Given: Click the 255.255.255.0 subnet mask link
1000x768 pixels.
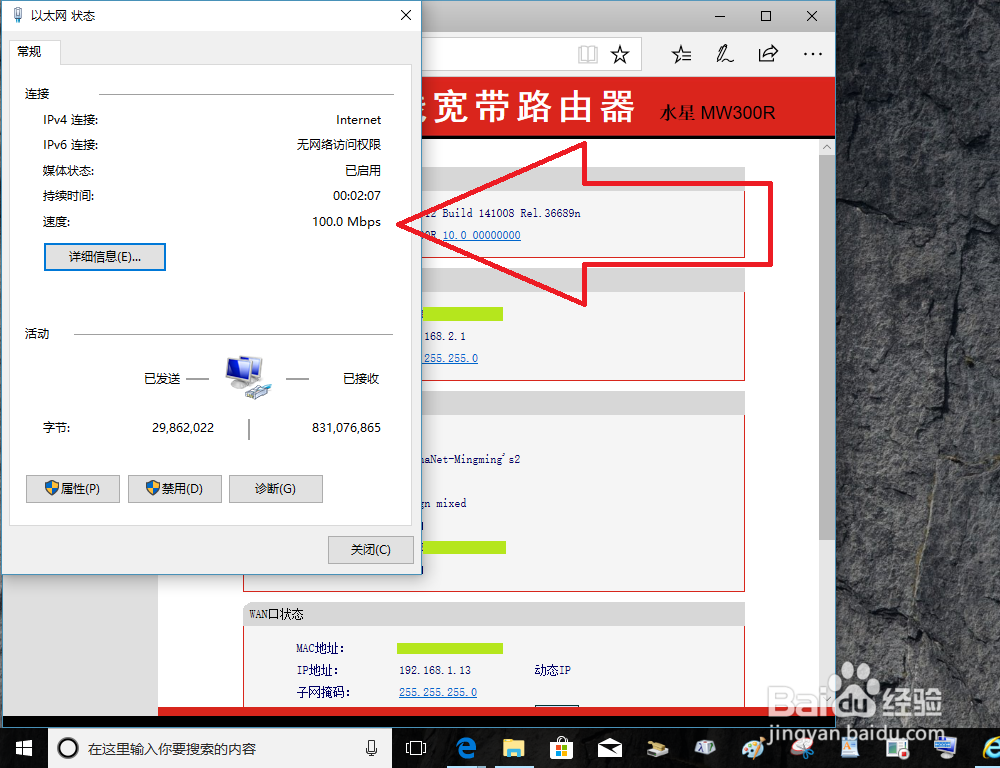Looking at the screenshot, I should click(437, 691).
